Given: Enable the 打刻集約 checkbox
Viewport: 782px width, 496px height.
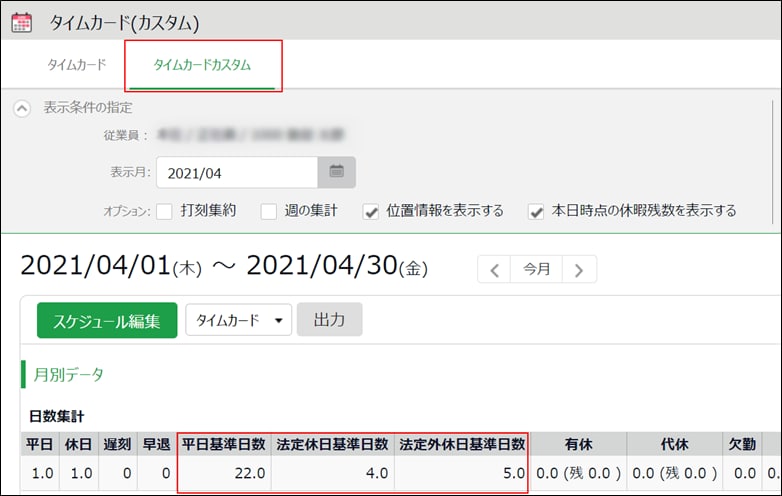Looking at the screenshot, I should pos(165,211).
